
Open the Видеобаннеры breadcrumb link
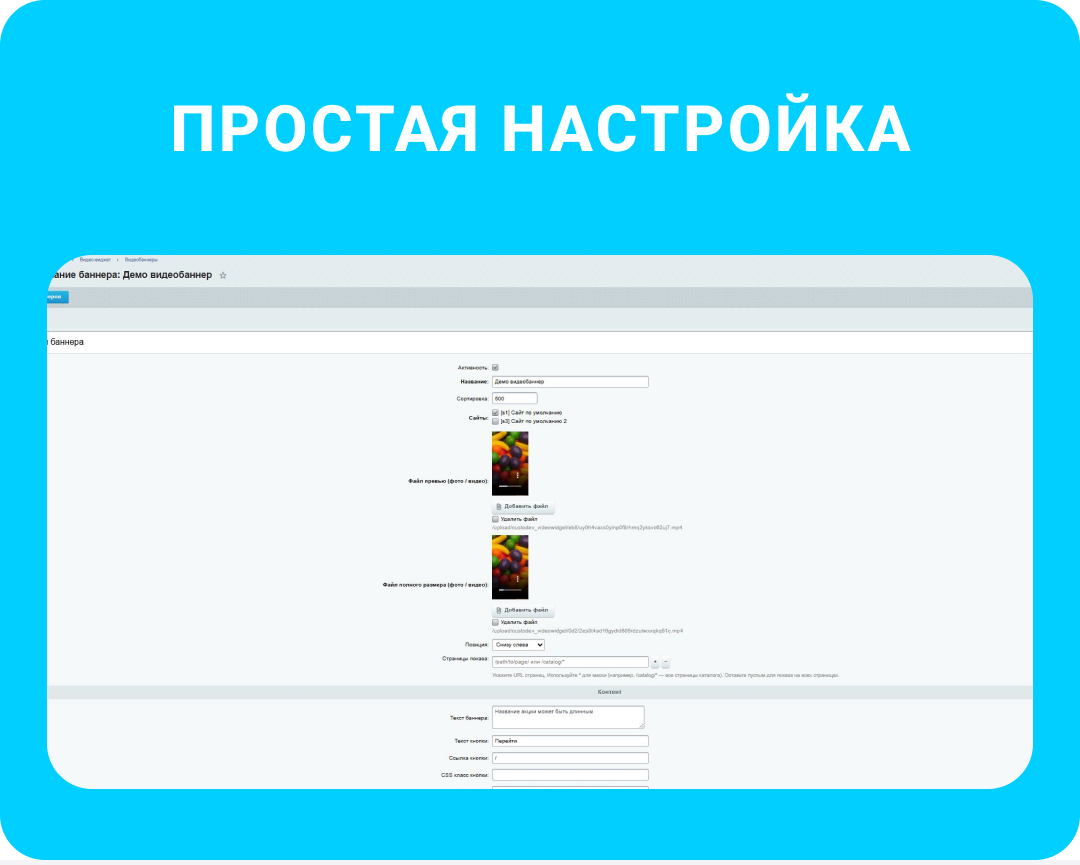point(143,260)
